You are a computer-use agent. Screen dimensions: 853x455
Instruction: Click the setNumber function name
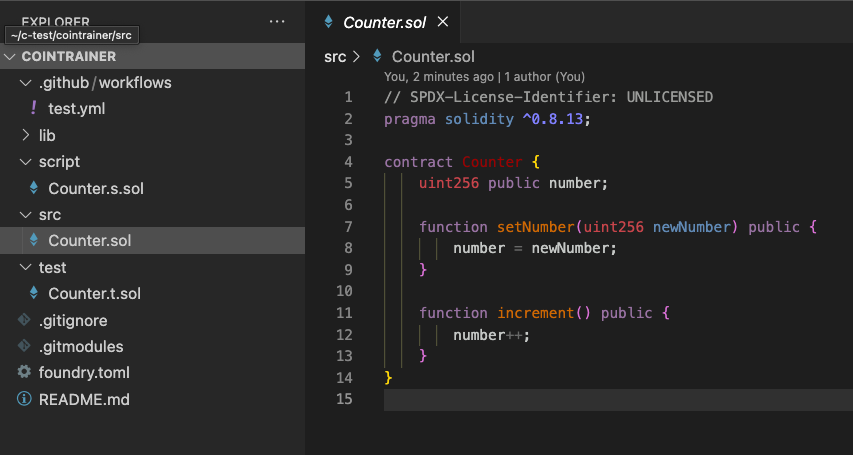(x=536, y=227)
